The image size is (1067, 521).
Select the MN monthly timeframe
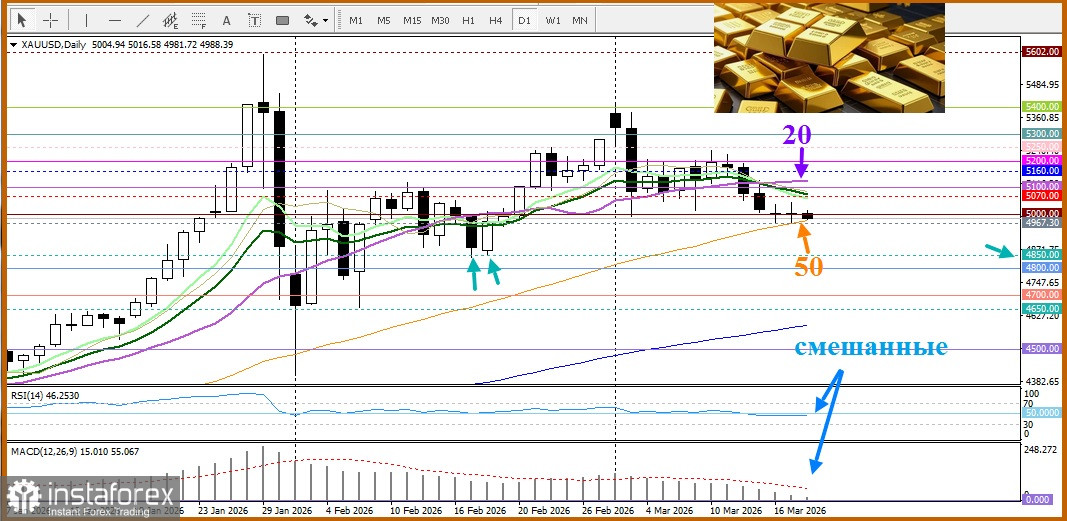click(x=579, y=20)
